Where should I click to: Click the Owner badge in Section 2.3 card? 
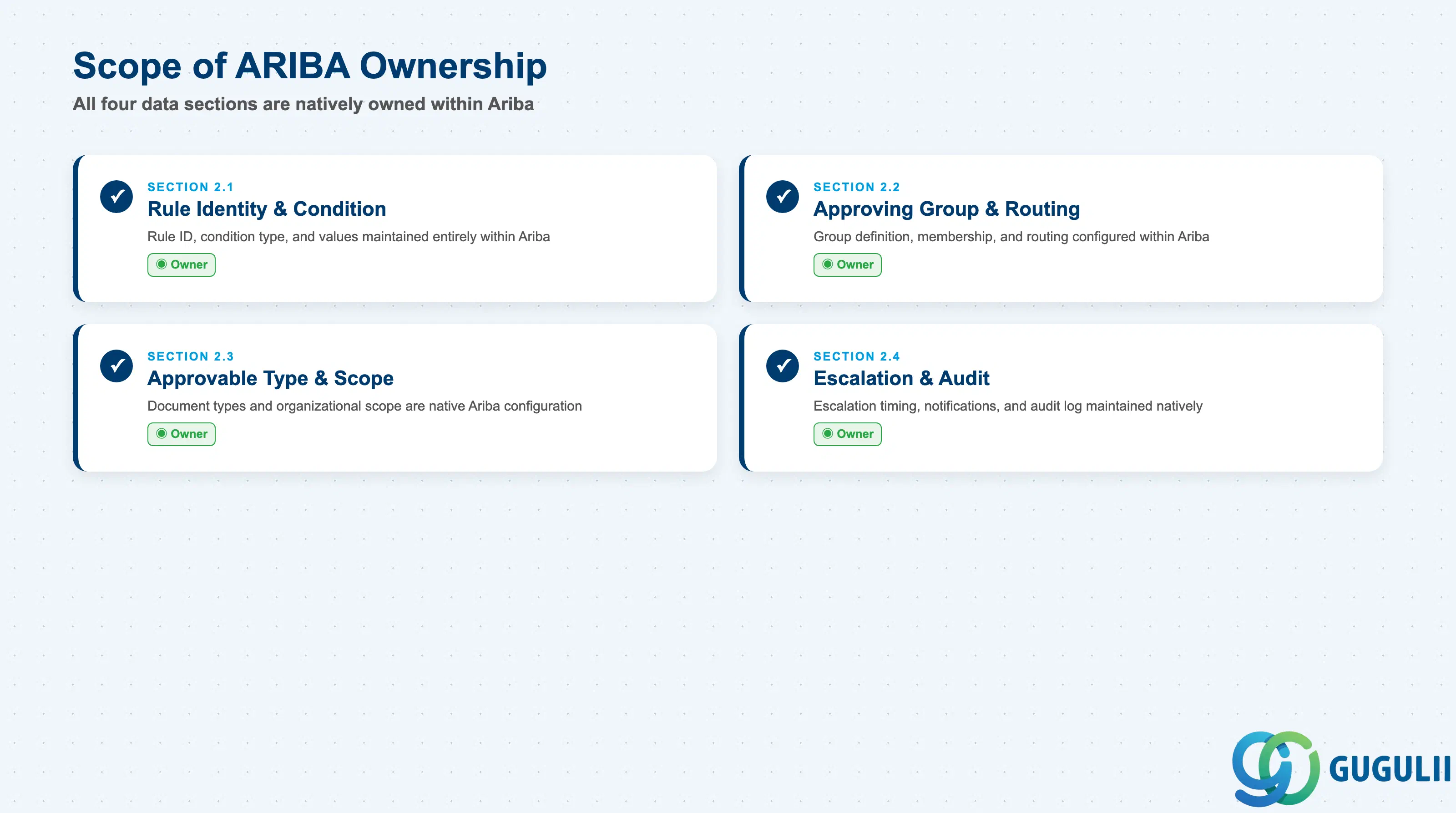[182, 434]
